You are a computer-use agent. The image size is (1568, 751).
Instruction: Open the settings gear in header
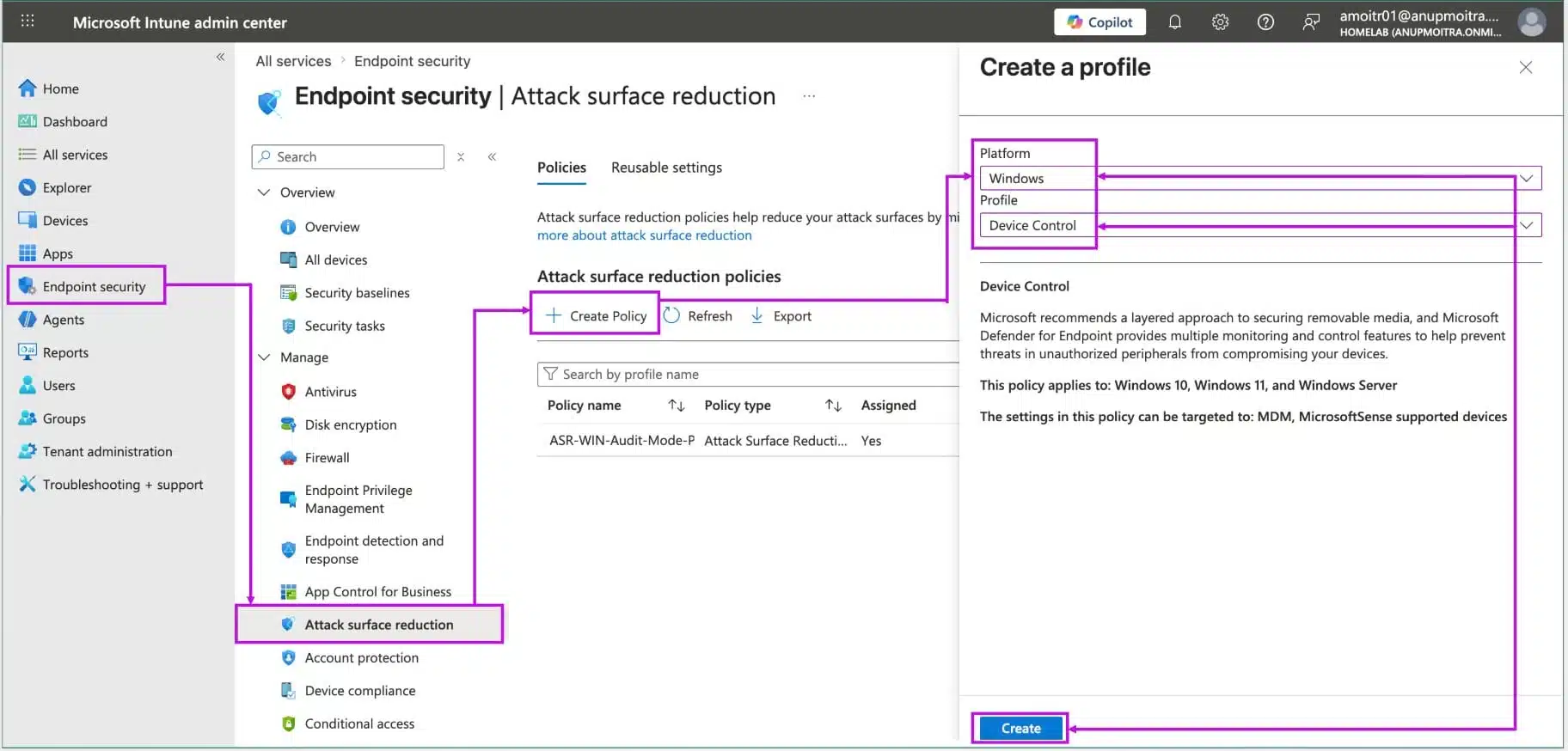[x=1220, y=22]
